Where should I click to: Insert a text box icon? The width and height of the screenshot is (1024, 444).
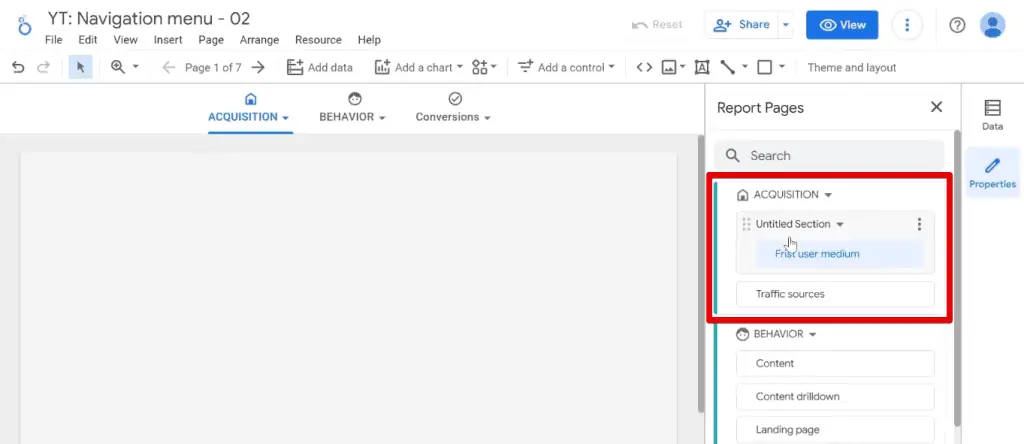click(x=702, y=67)
